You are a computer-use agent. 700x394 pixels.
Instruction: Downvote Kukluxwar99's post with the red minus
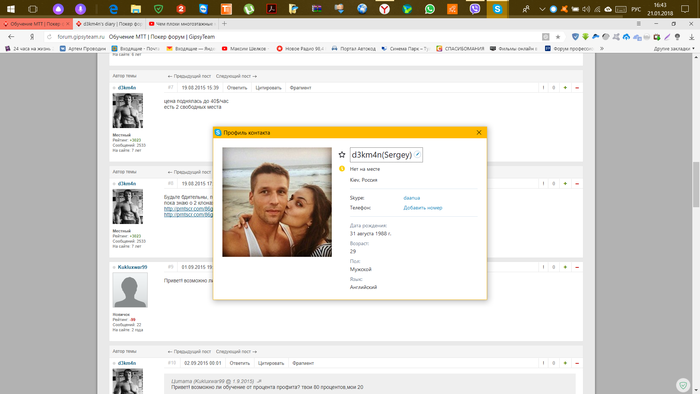(577, 267)
